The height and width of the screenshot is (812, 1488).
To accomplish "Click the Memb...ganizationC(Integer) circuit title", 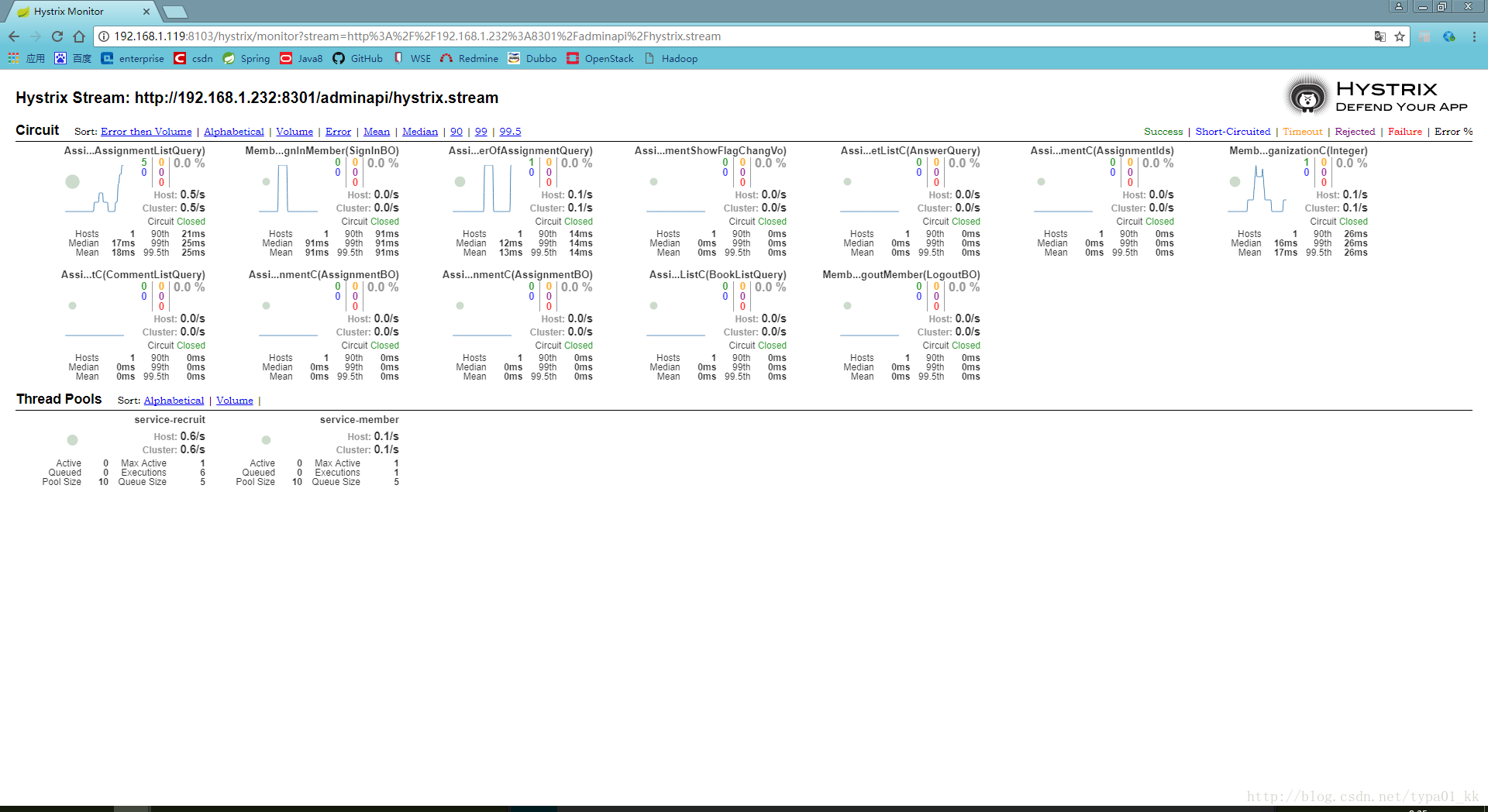I will (x=1299, y=150).
